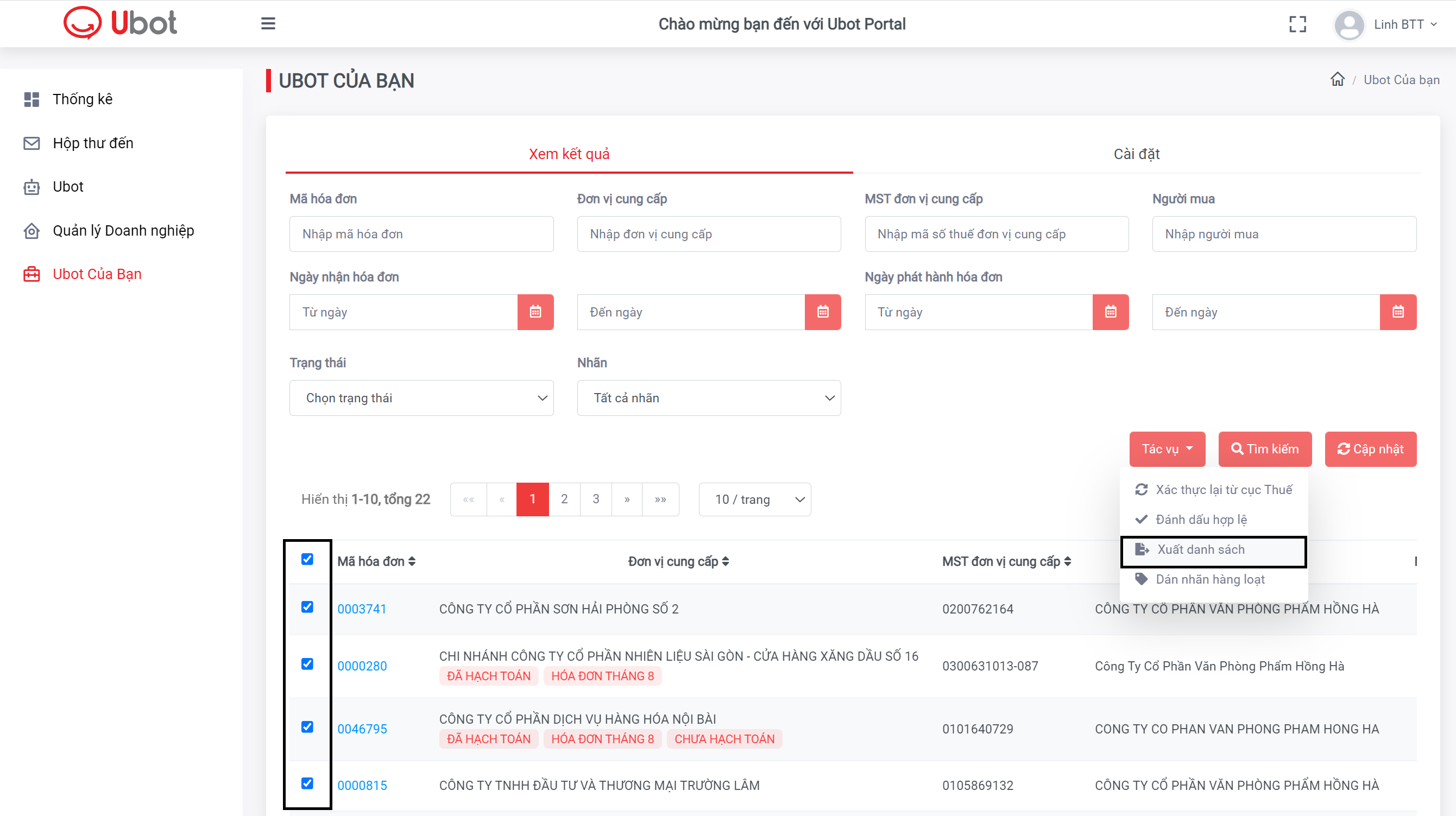The width and height of the screenshot is (1456, 816).
Task: Click CÔNG TY CỔ PHẦN SƠN HẢI PHÒNG SỐ 2
Action: click(558, 609)
